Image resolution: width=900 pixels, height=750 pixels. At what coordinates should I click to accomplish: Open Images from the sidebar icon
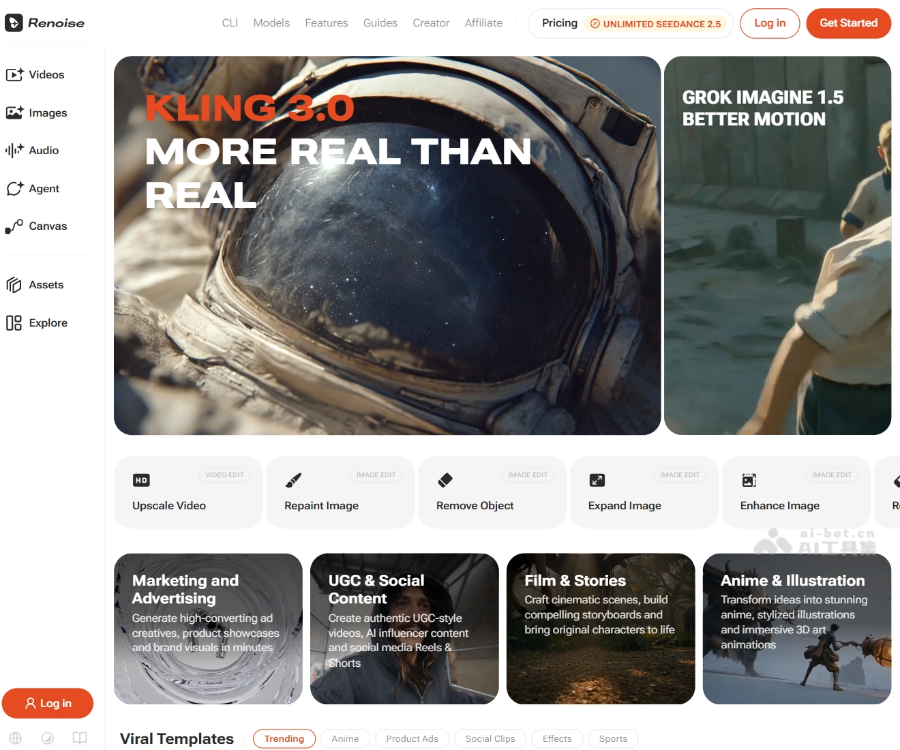pos(14,112)
